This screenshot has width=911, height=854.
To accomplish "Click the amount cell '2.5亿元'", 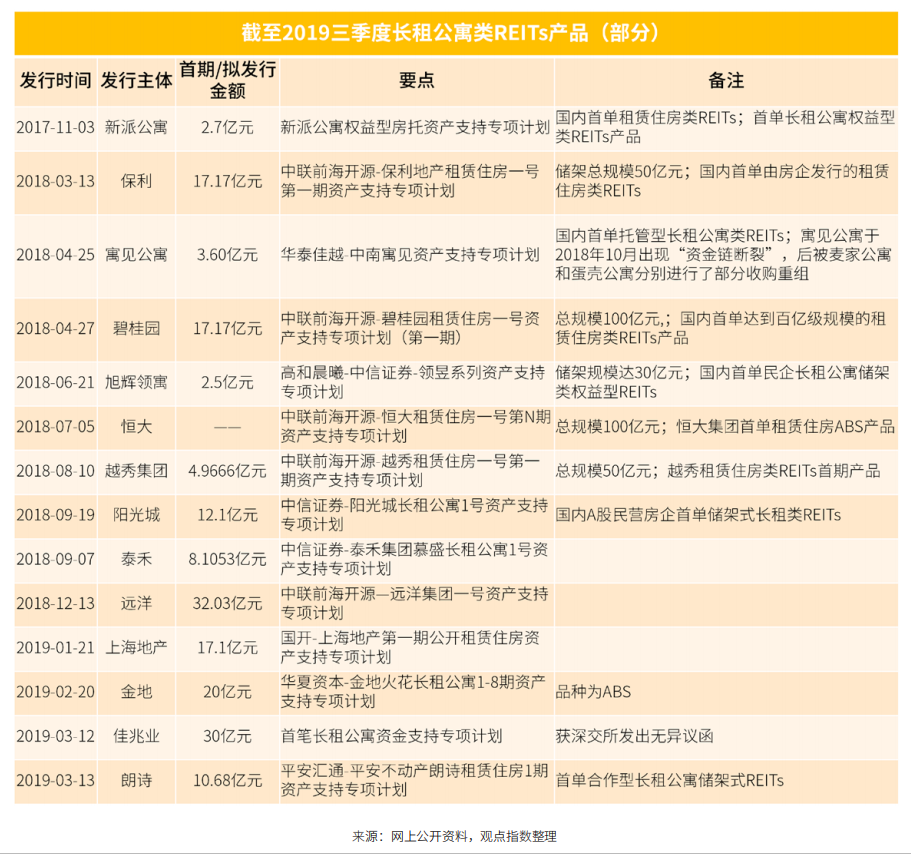I will (x=227, y=382).
